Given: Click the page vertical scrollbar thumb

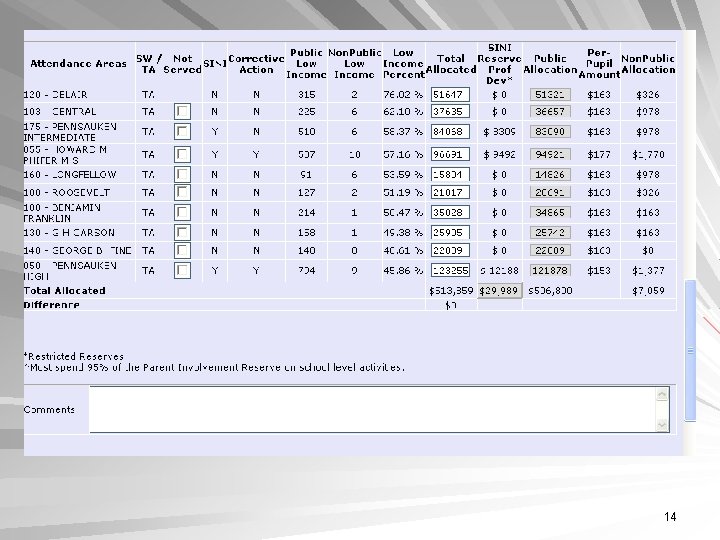Looking at the screenshot, I should 690,350.
